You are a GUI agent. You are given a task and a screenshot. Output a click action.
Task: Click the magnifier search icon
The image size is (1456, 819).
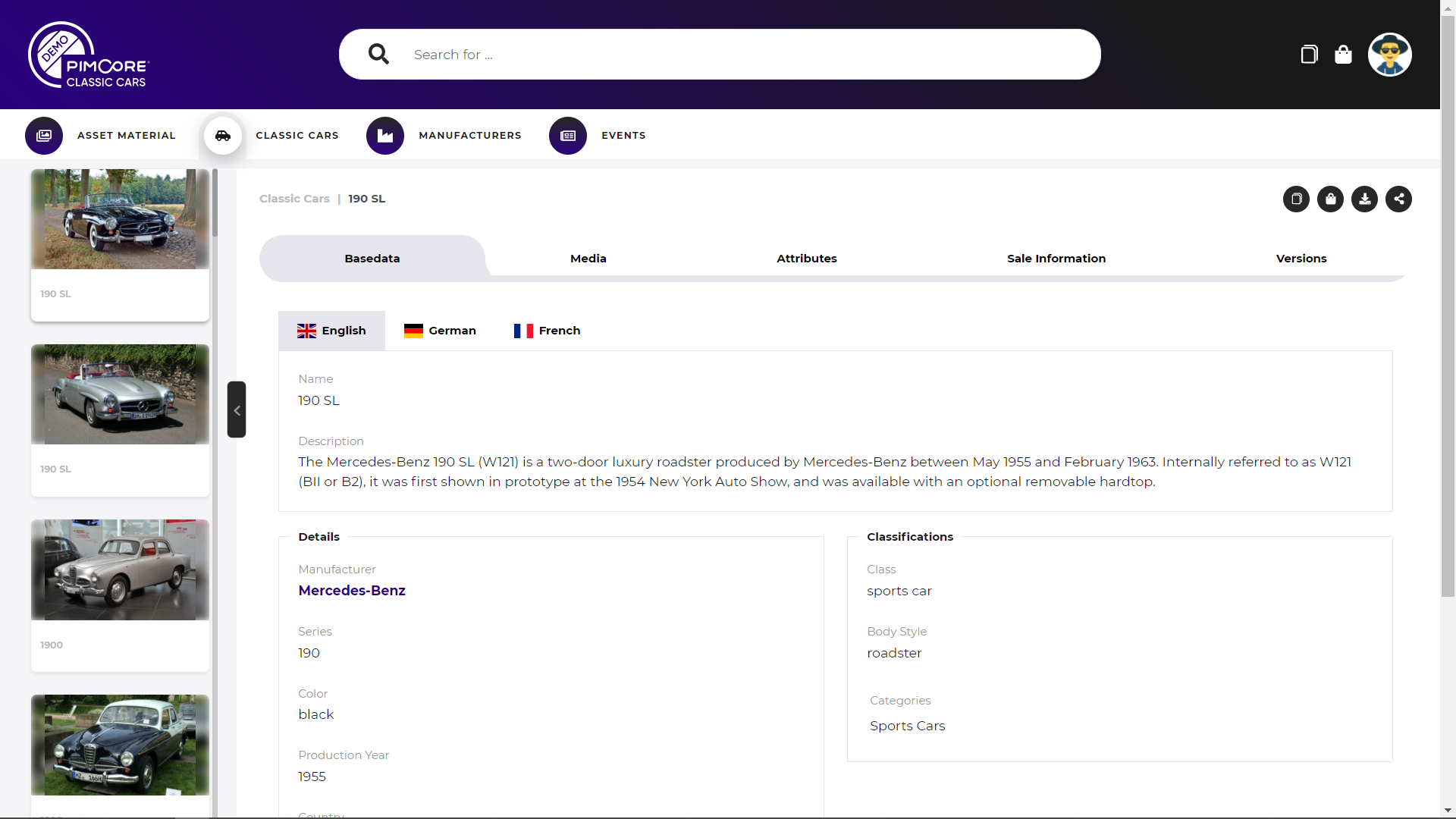coord(378,54)
